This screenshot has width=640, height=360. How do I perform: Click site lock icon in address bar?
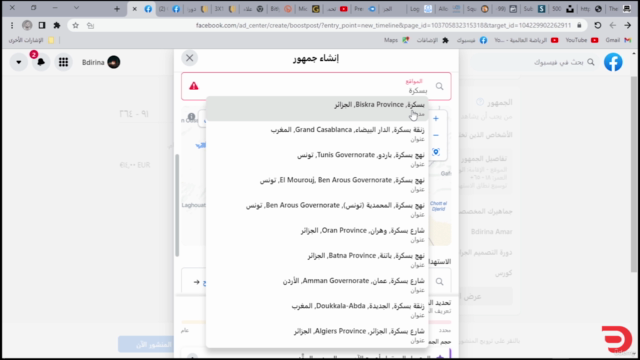[579, 25]
